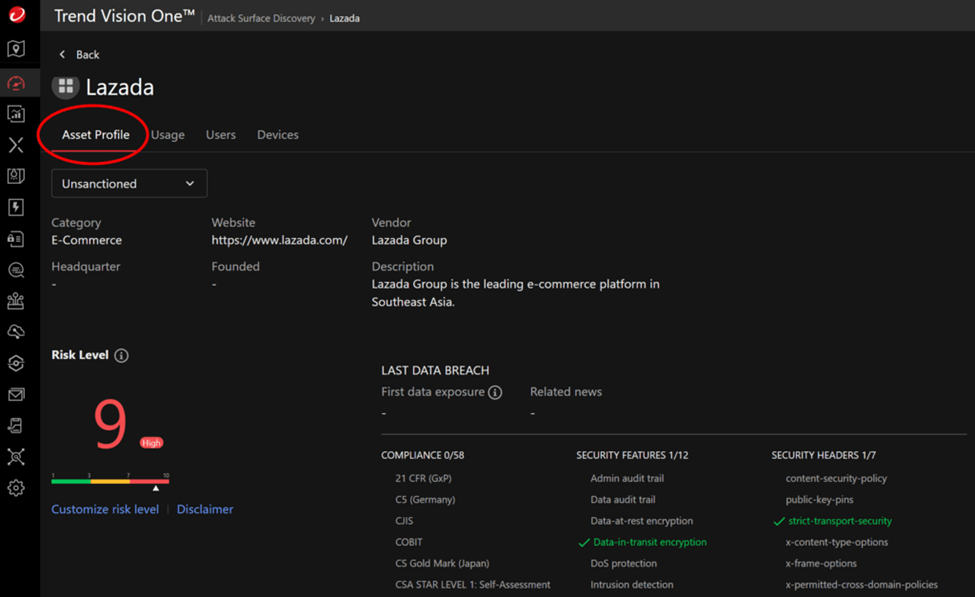Click the x-content-type-options header entry
Screen dimensions: 975x597
click(837, 542)
